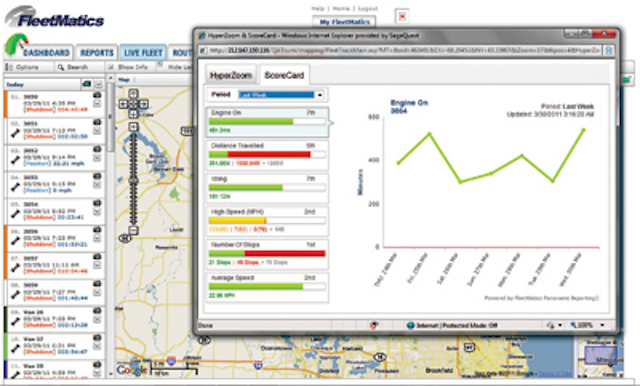Pan the map left with the arrow control
This screenshot has height=386, width=640.
[123, 104]
